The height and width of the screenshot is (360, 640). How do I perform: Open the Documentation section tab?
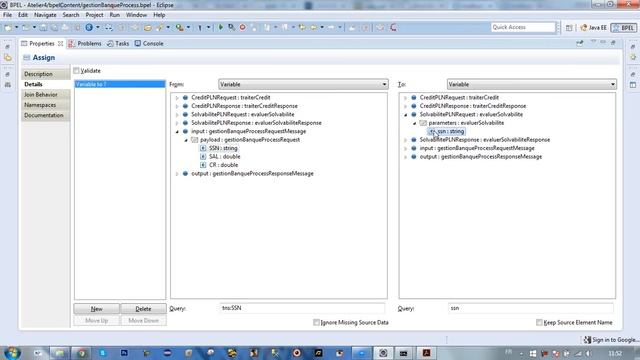[x=45, y=116]
